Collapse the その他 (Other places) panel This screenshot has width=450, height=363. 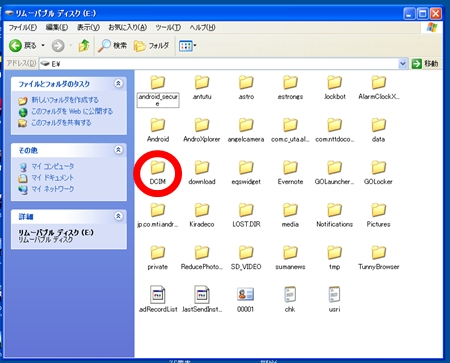[118, 150]
